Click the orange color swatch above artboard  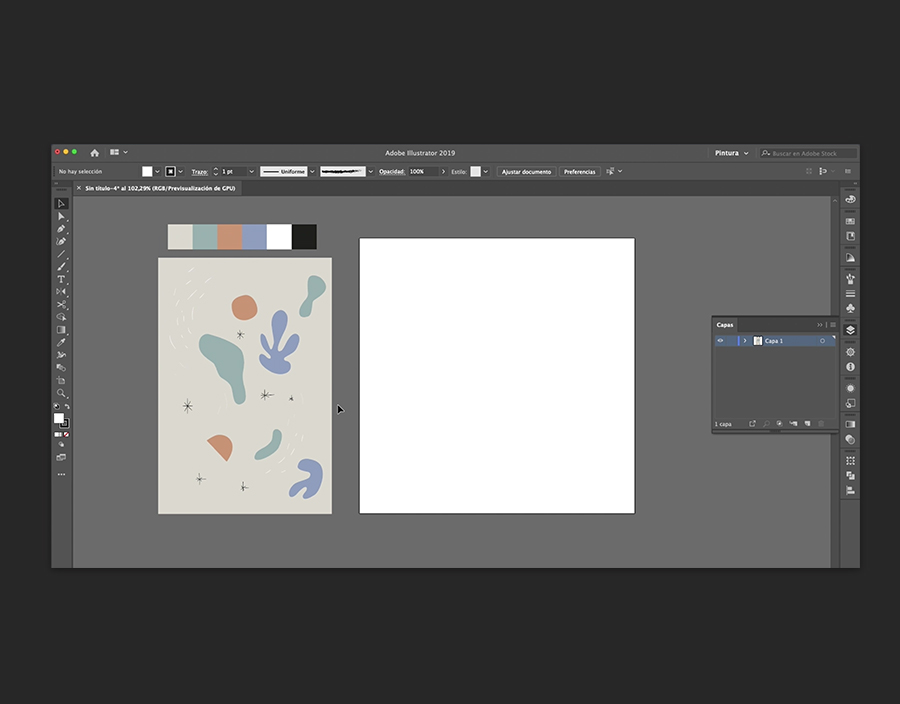230,237
